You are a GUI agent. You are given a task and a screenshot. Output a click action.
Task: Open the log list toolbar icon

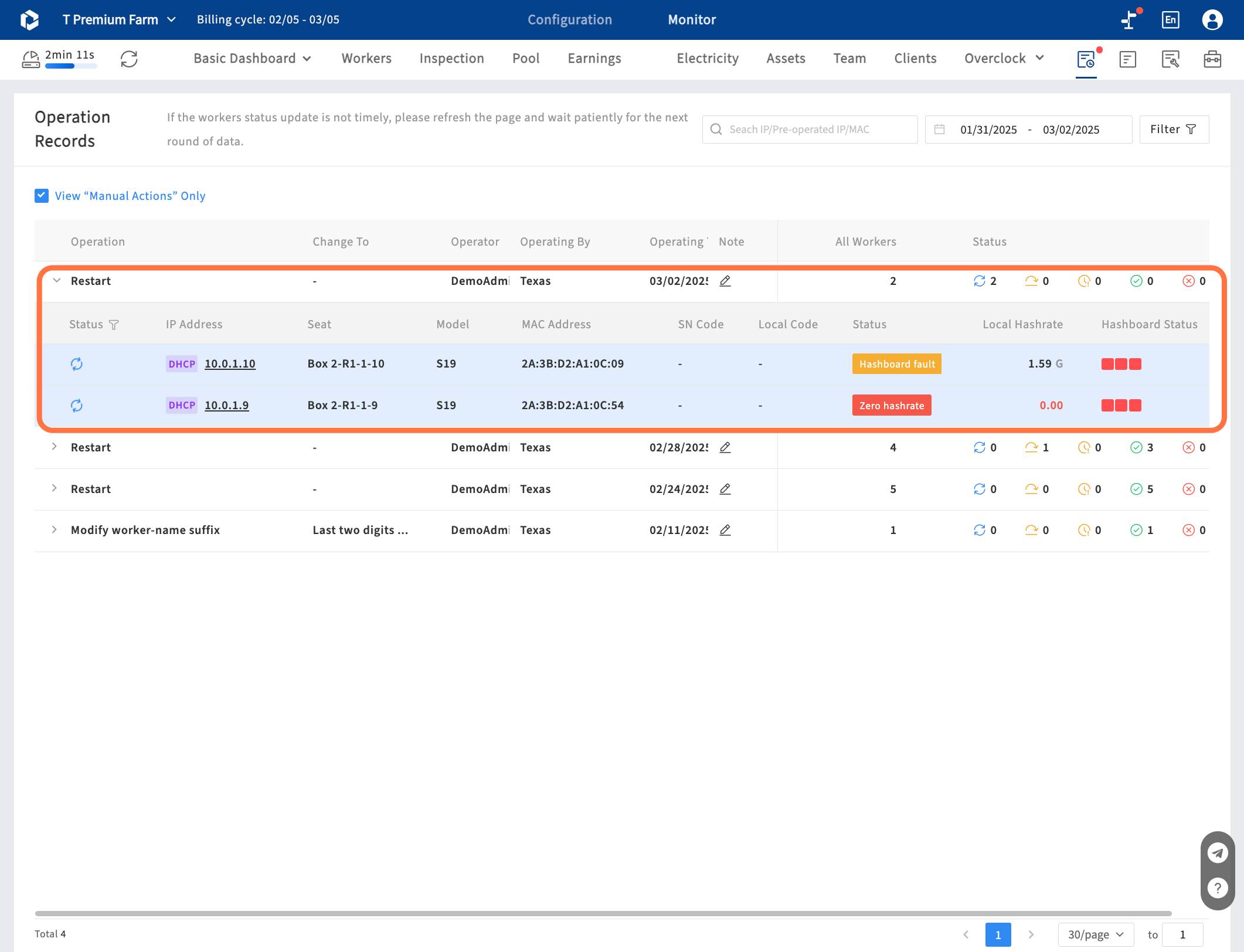click(x=1128, y=59)
